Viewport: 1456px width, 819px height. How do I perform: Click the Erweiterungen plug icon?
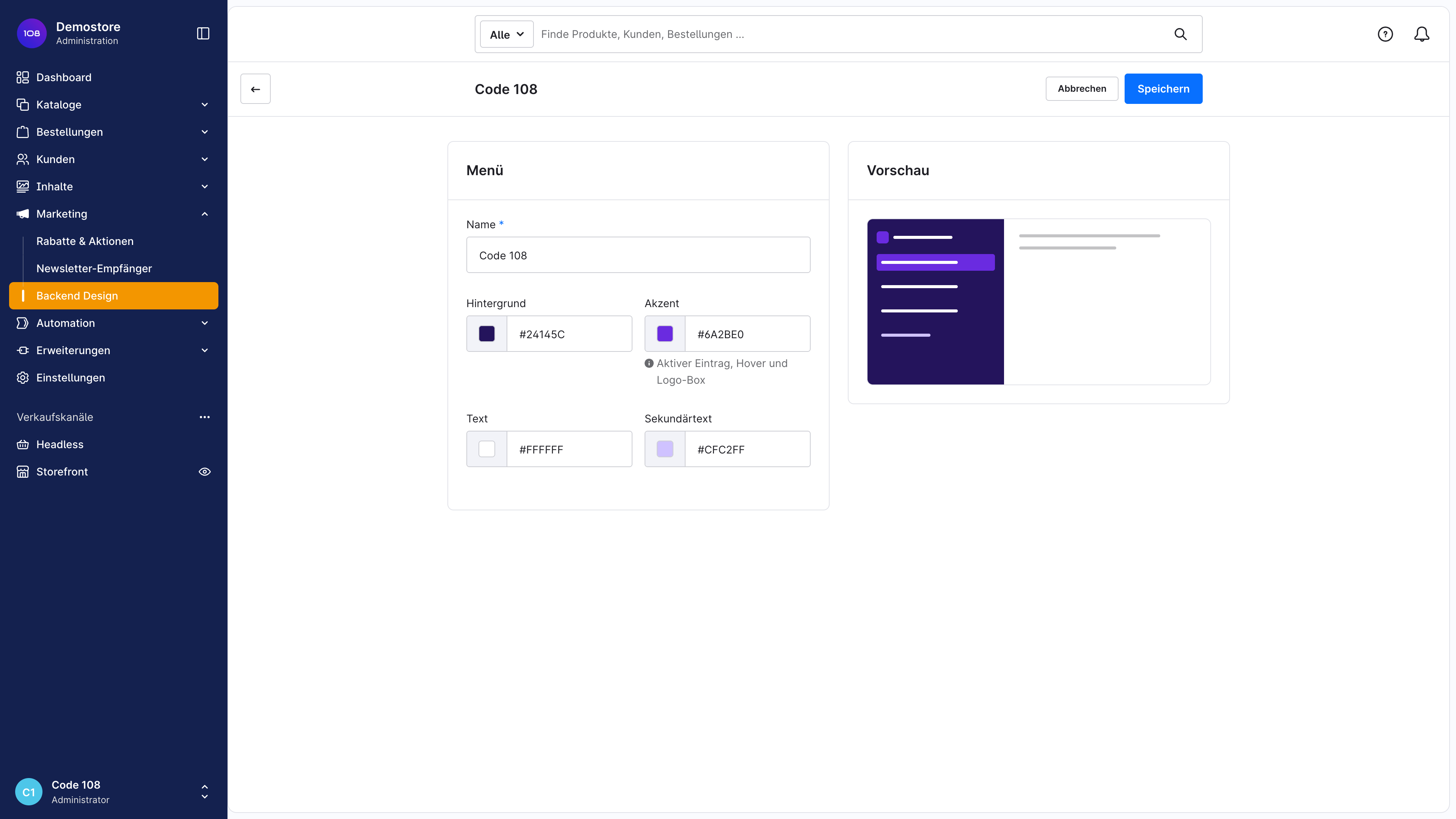23,350
